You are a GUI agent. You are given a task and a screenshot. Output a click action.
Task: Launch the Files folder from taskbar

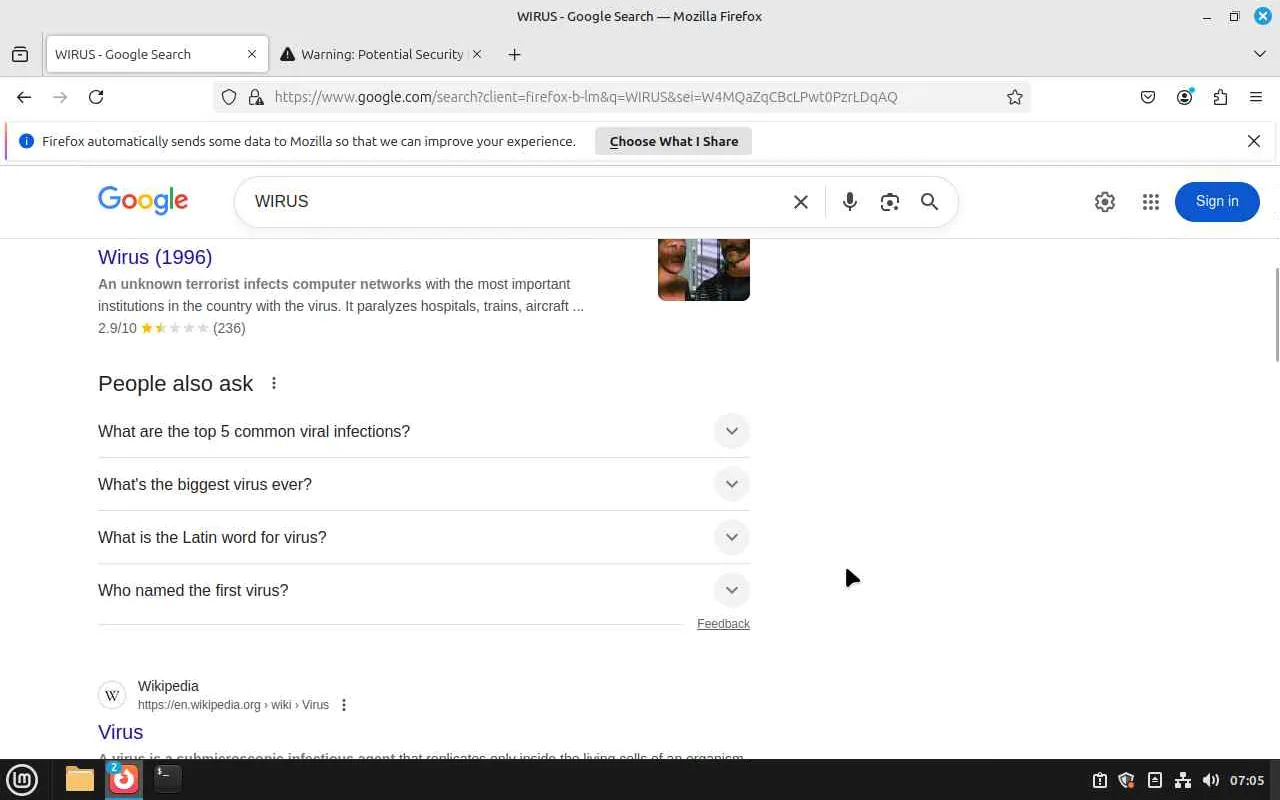pos(80,779)
